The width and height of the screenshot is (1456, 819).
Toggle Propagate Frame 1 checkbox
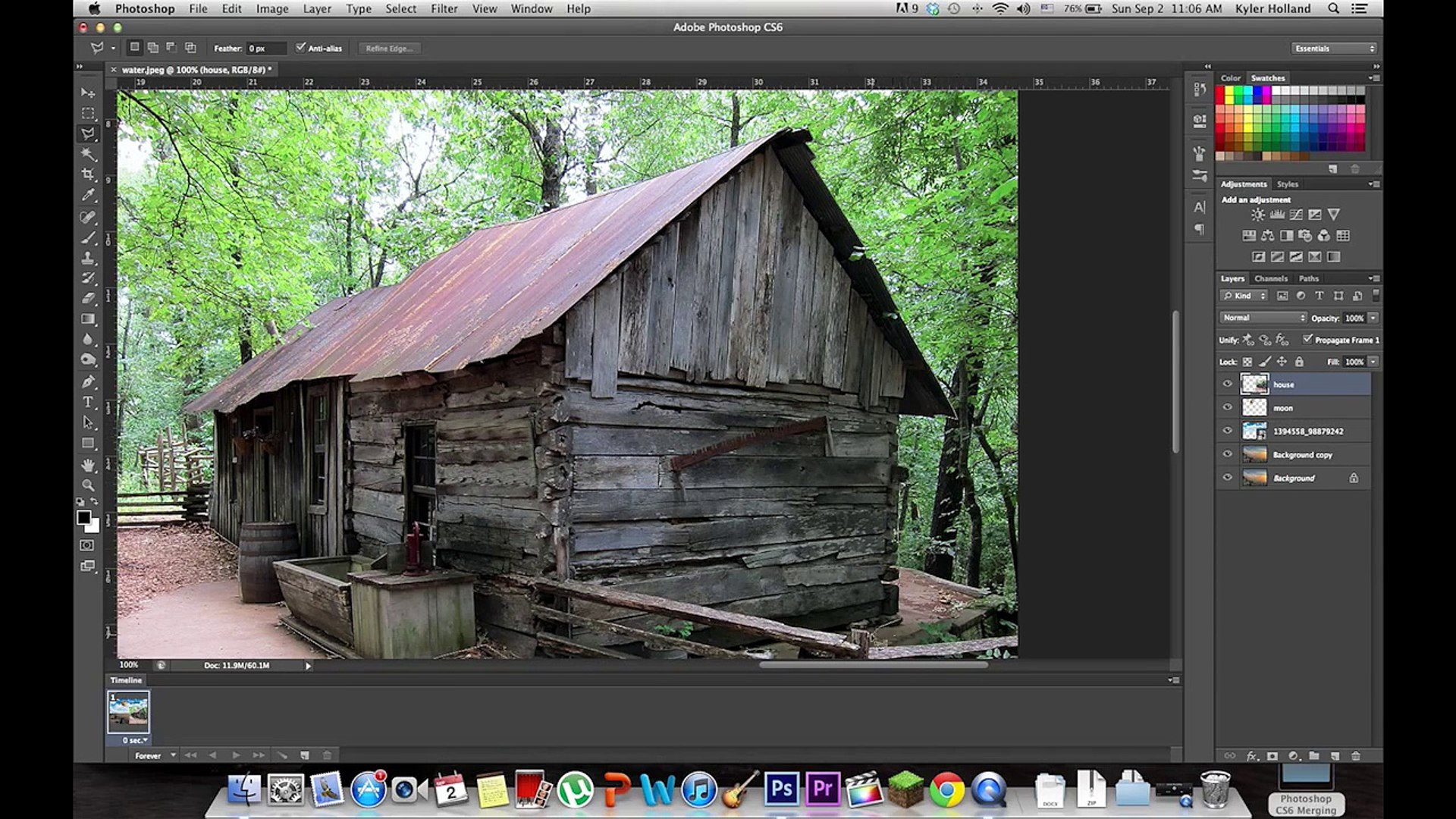click(1307, 339)
